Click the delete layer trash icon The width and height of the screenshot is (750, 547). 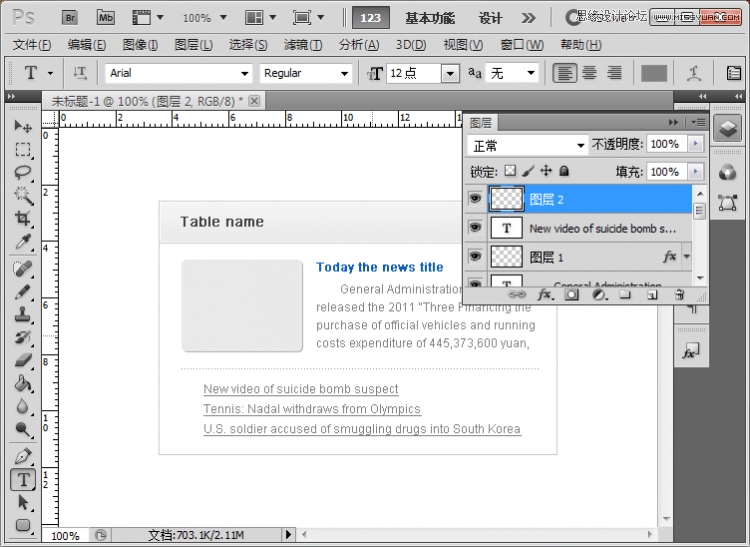click(x=679, y=295)
